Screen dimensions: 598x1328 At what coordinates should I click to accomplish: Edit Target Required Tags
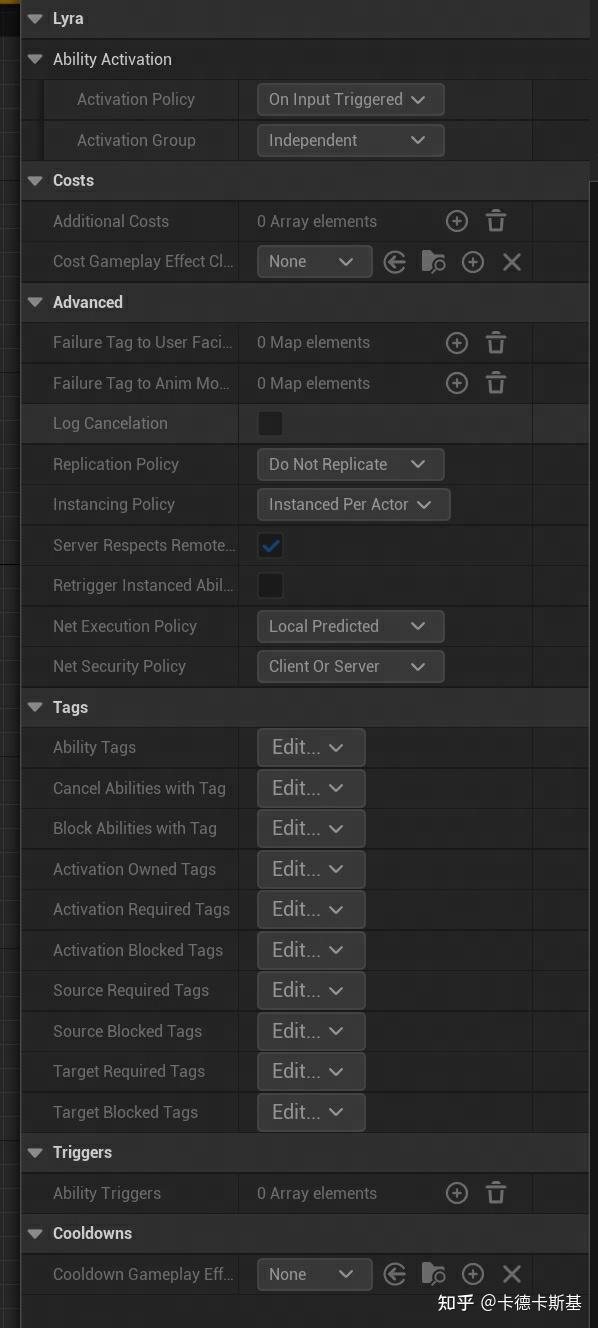311,1071
